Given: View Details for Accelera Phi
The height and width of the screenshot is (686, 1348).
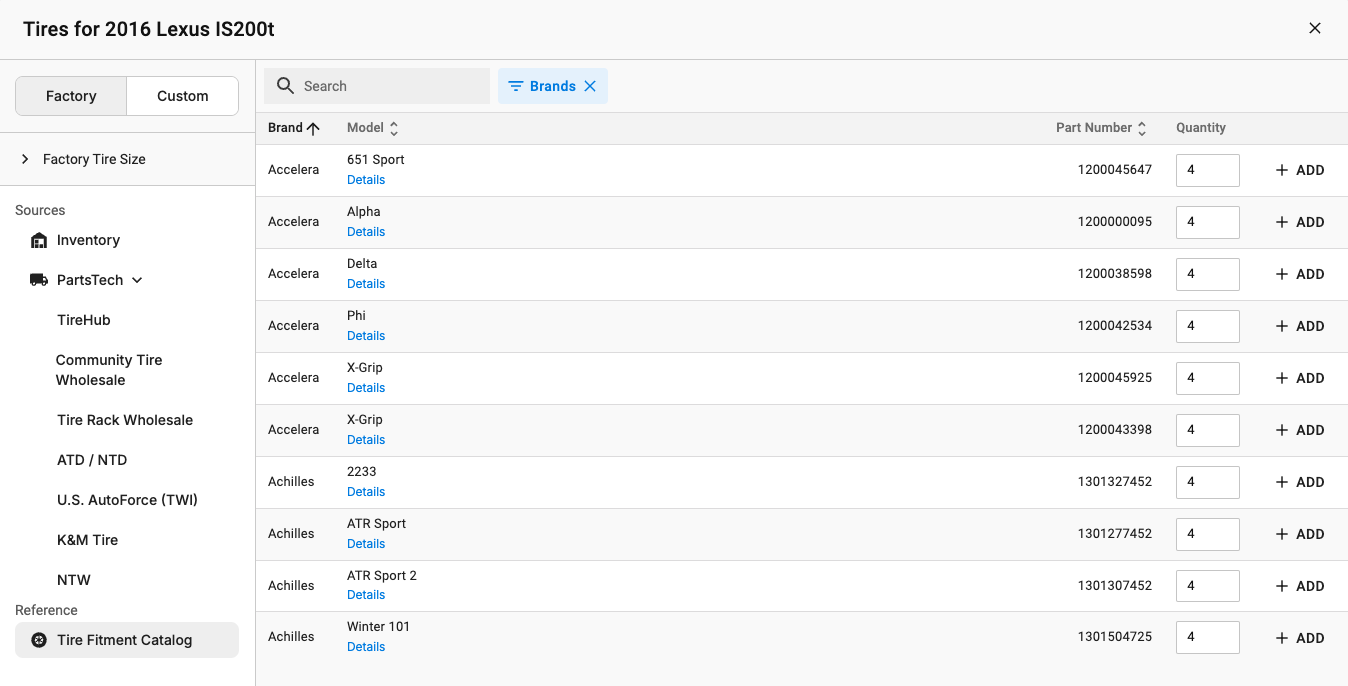Looking at the screenshot, I should click(x=366, y=336).
